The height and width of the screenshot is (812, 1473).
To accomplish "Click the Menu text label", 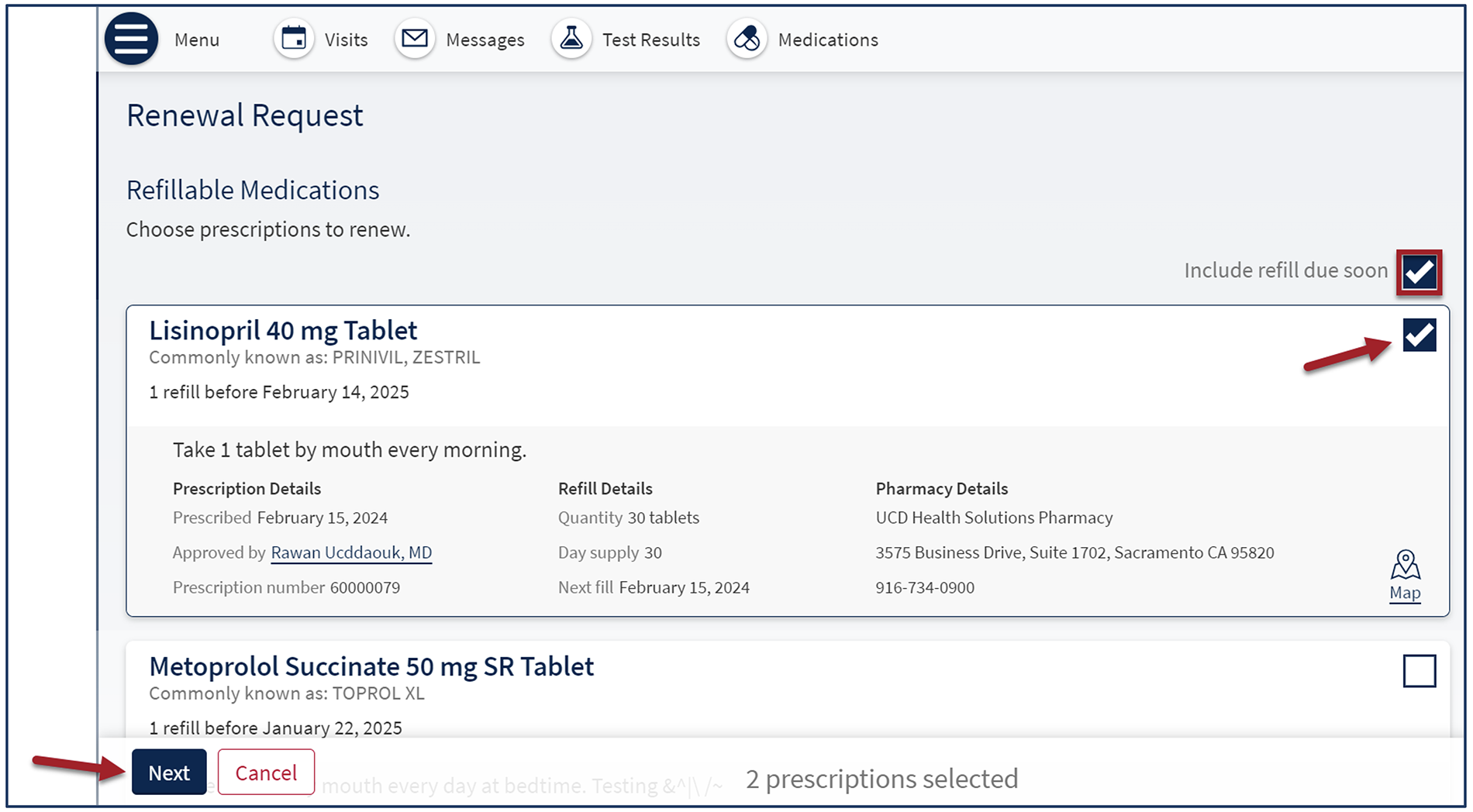I will click(197, 40).
